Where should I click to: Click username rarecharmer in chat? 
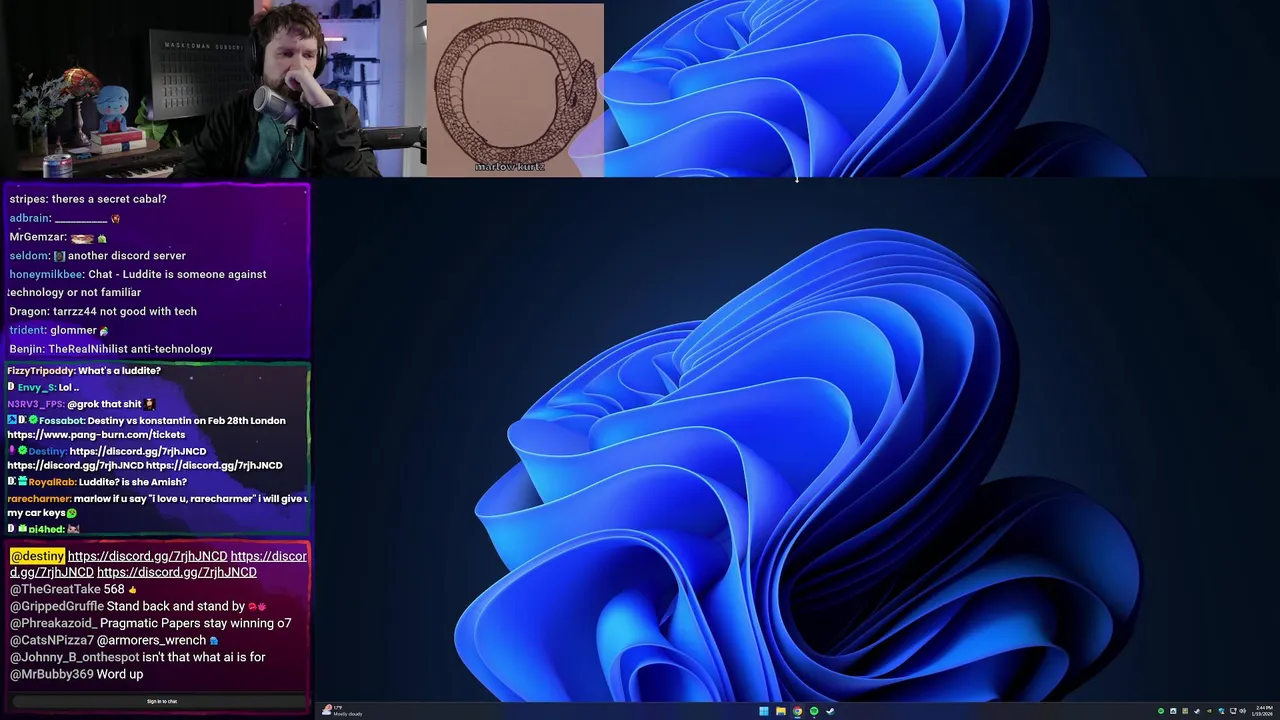pyautogui.click(x=38, y=498)
